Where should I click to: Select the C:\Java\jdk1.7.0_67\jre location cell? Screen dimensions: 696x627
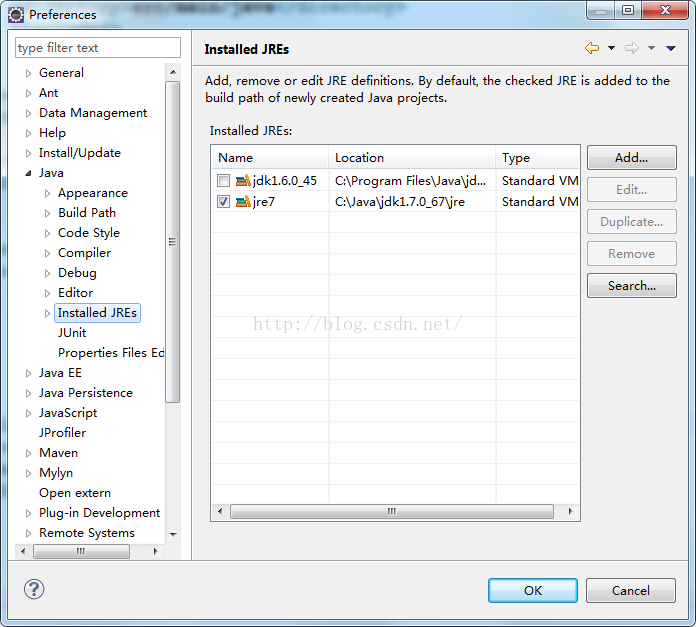pyautogui.click(x=412, y=202)
